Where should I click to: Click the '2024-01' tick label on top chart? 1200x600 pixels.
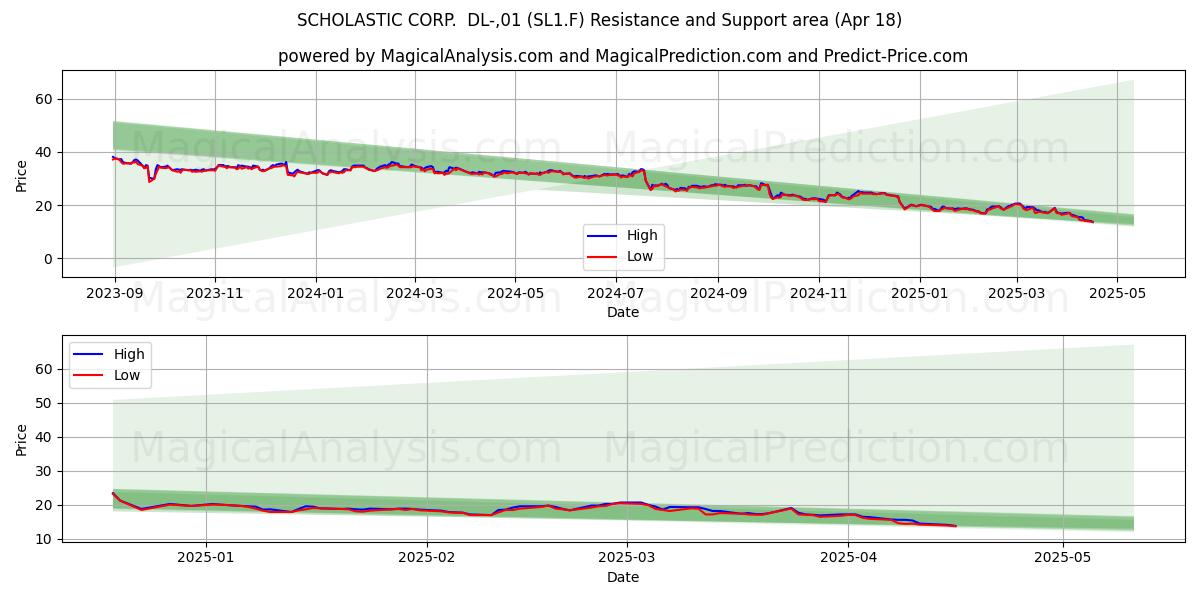point(316,293)
